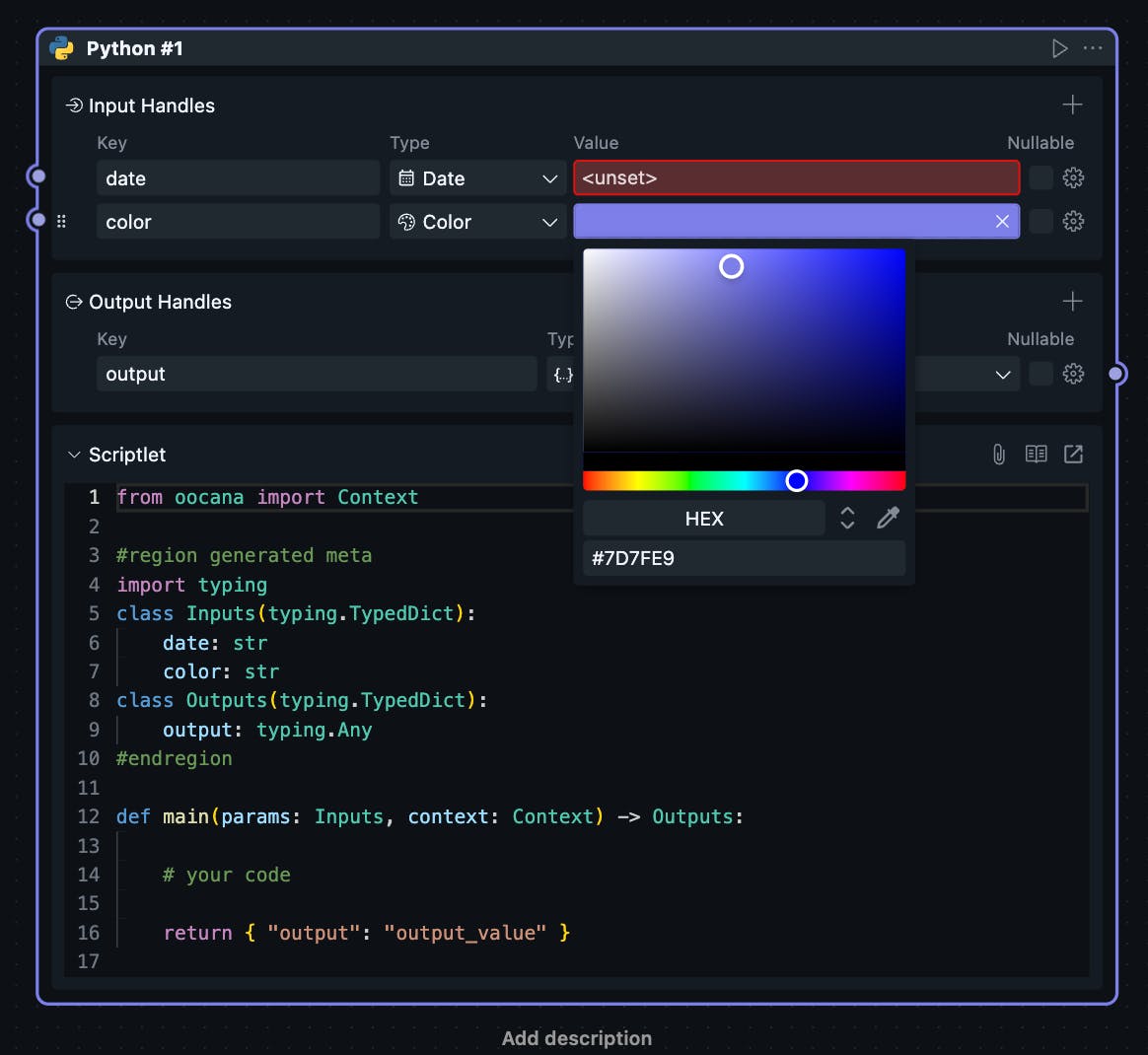The width and height of the screenshot is (1148, 1055).
Task: Select the HEX format field
Action: 703,519
